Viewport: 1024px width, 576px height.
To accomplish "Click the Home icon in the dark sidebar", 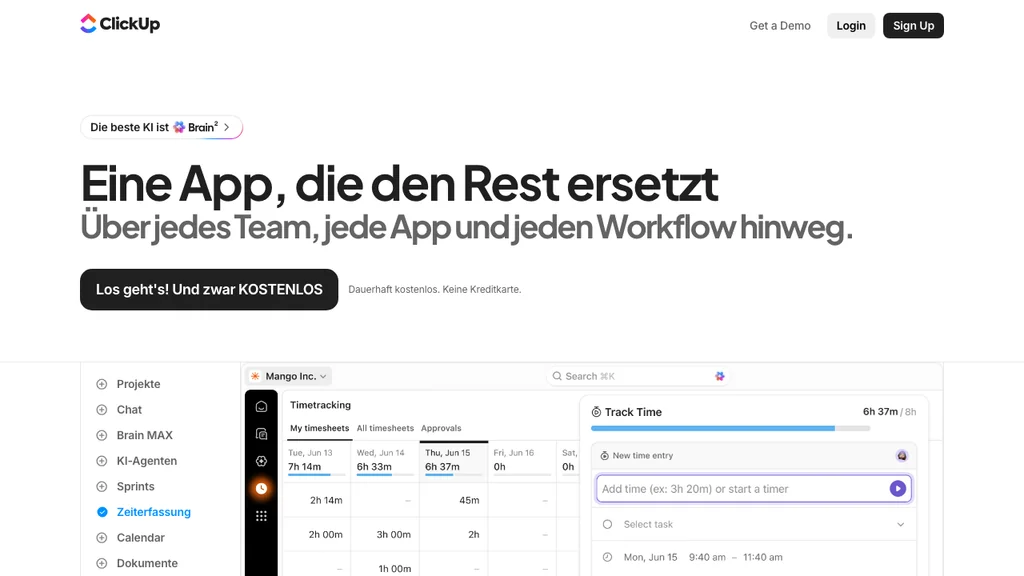I will 261,407.
